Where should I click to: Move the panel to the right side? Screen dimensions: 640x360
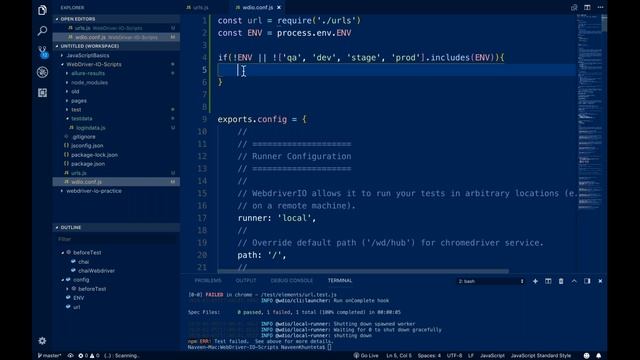click(587, 281)
